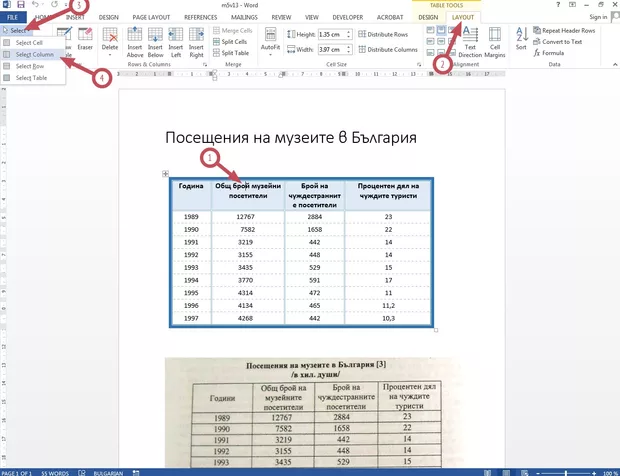Viewport: 620px width, 476px height.
Task: Open Word Help question mark
Action: 558,5
